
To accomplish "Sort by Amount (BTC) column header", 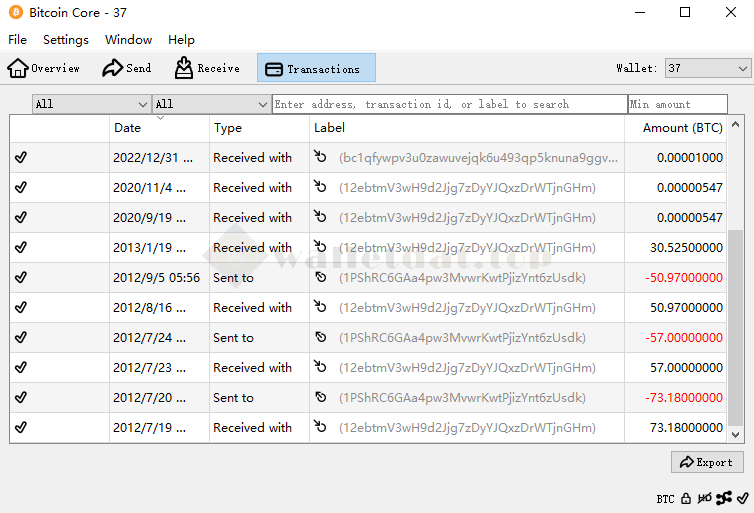I will pyautogui.click(x=682, y=128).
